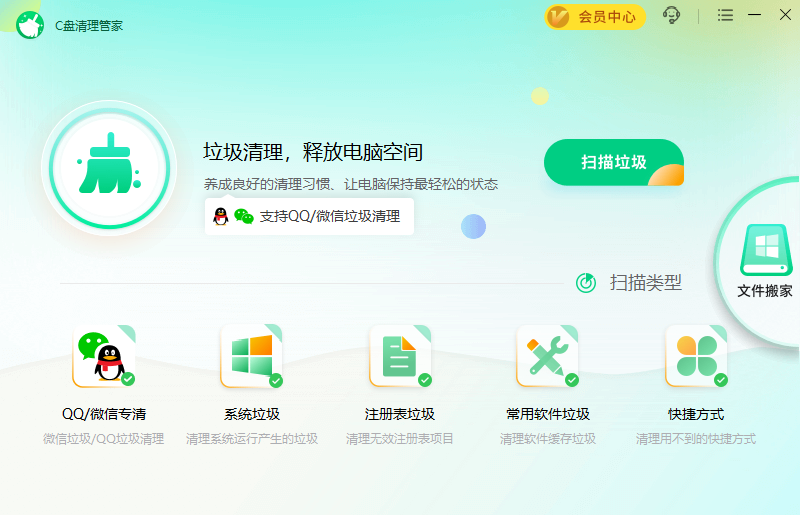Click the 扫描类型 heading icon
This screenshot has width=800, height=515.
point(586,283)
